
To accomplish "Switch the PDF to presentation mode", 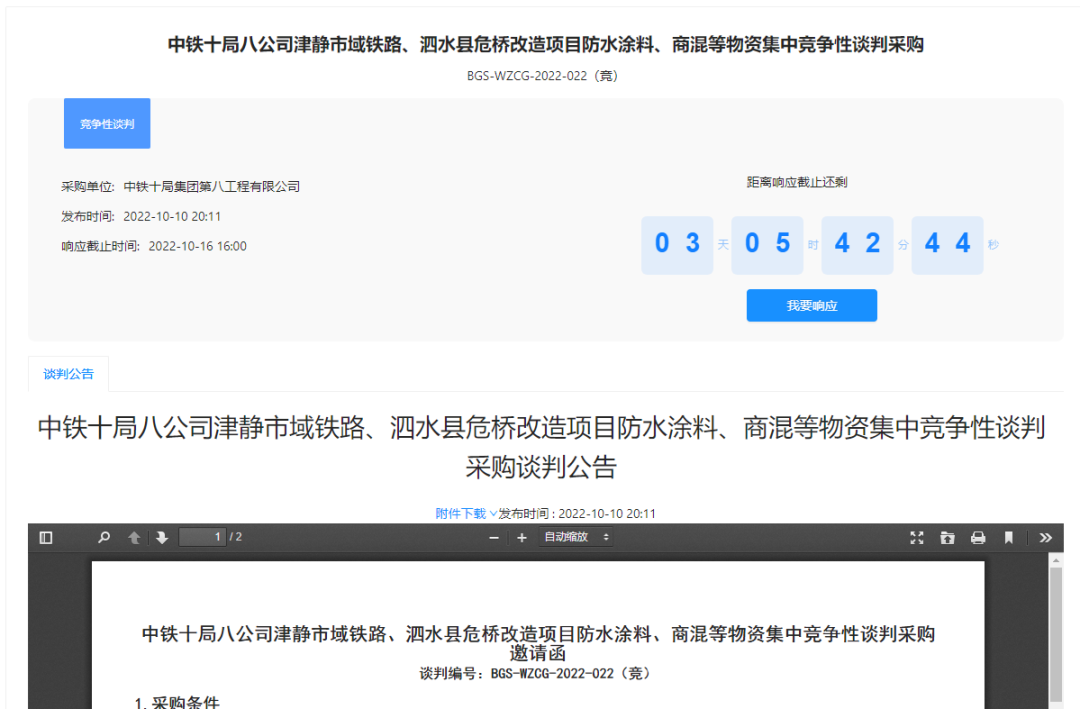I will [x=917, y=537].
